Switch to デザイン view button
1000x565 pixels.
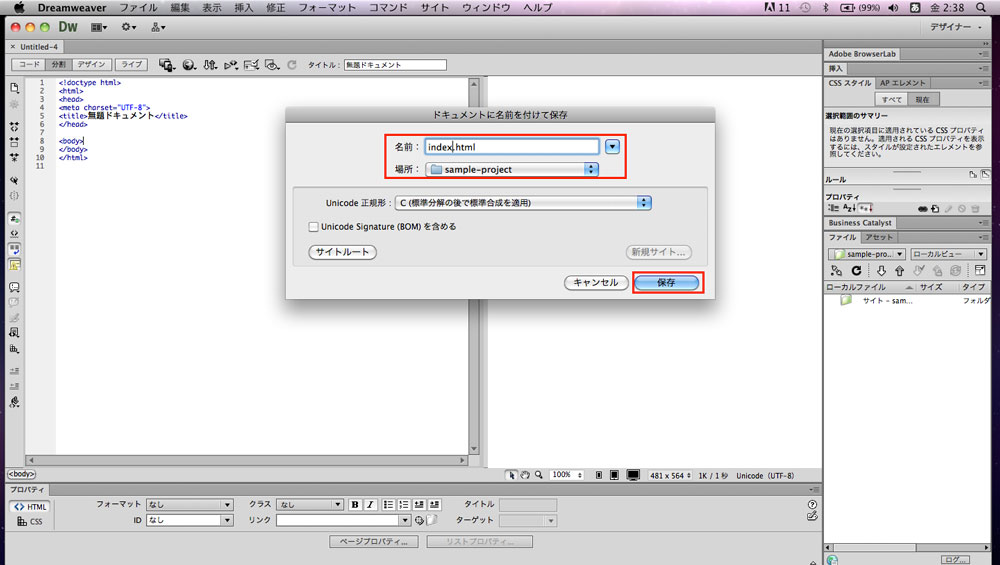(x=91, y=64)
